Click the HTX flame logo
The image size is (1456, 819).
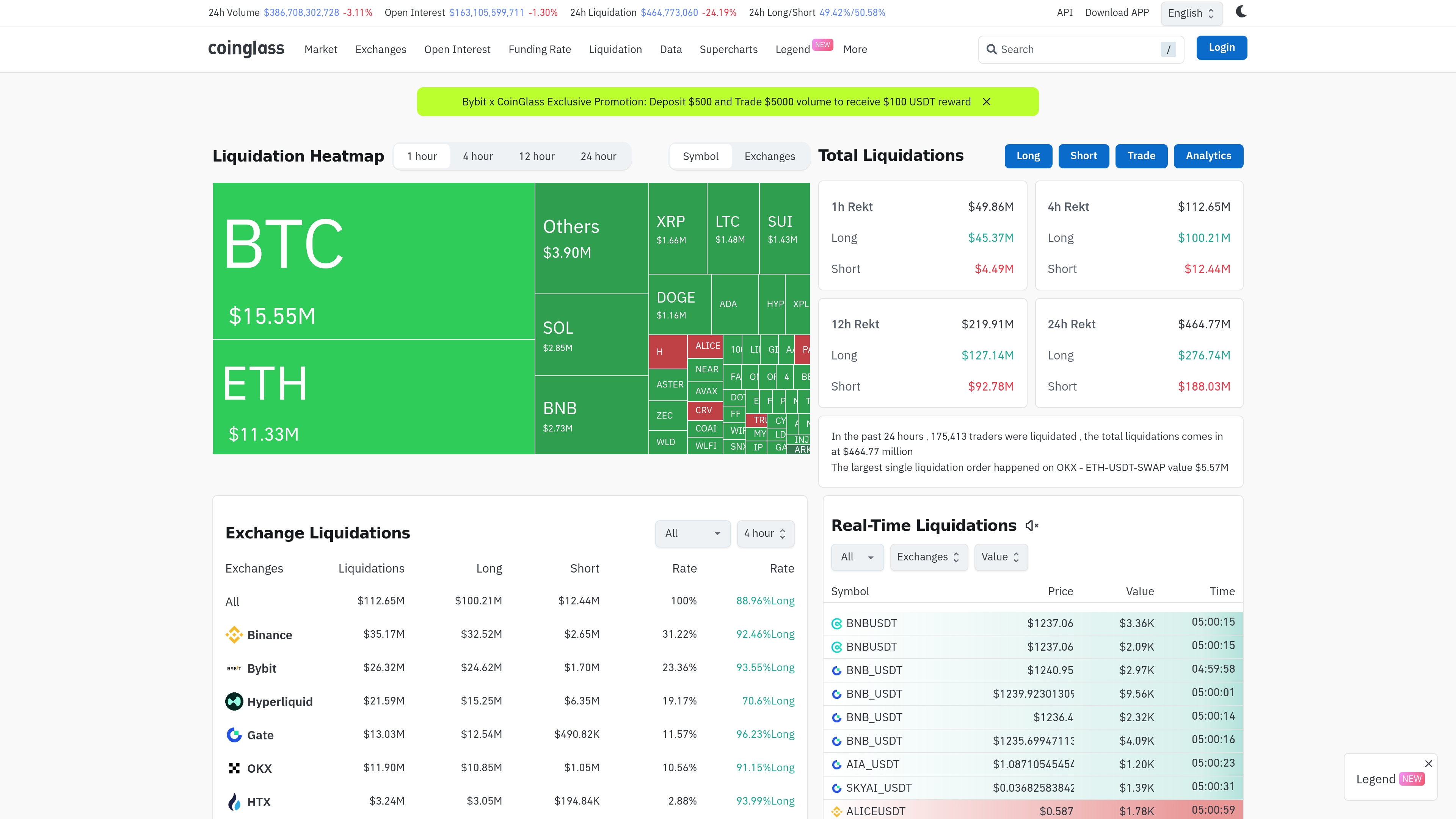[234, 802]
